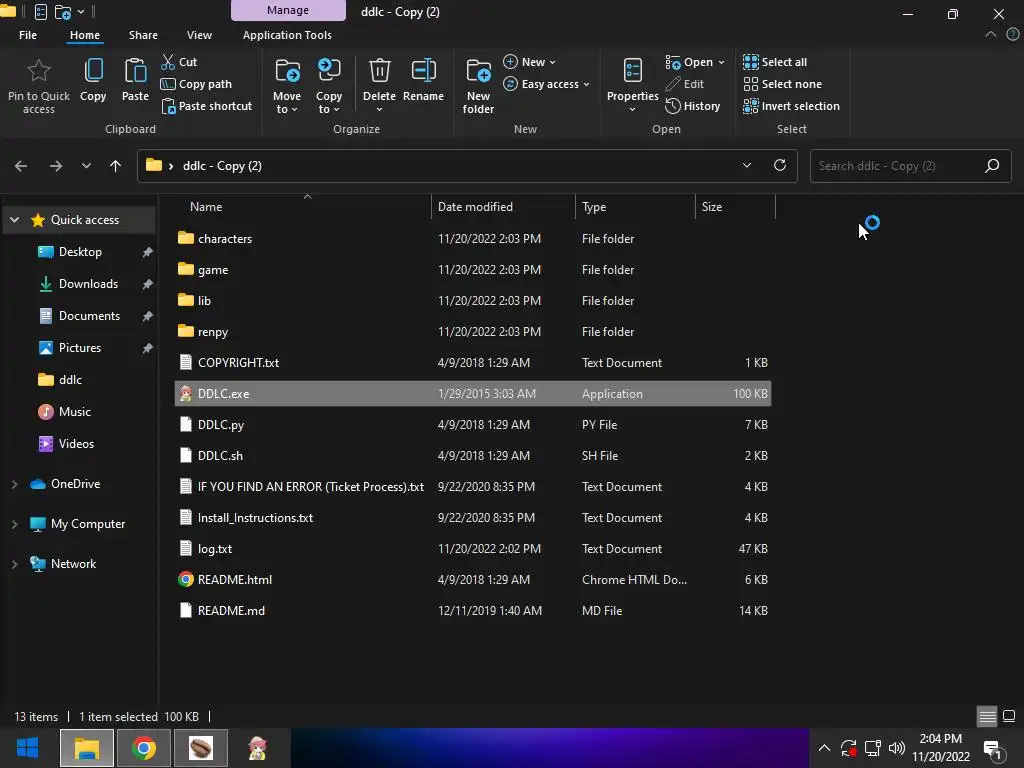This screenshot has width=1024, height=768.
Task: Refresh the ddlc - Copy (2) folder
Action: point(780,165)
